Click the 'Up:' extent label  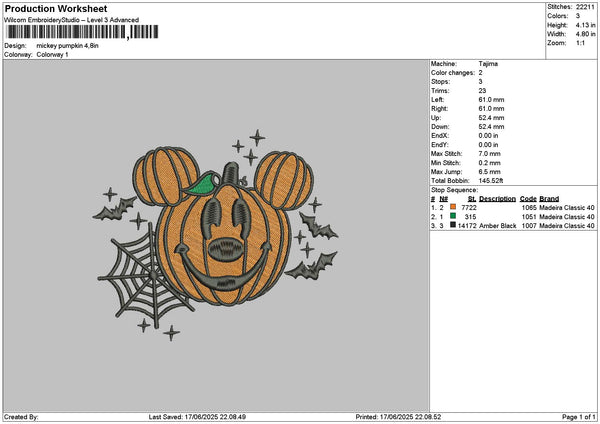click(x=436, y=118)
